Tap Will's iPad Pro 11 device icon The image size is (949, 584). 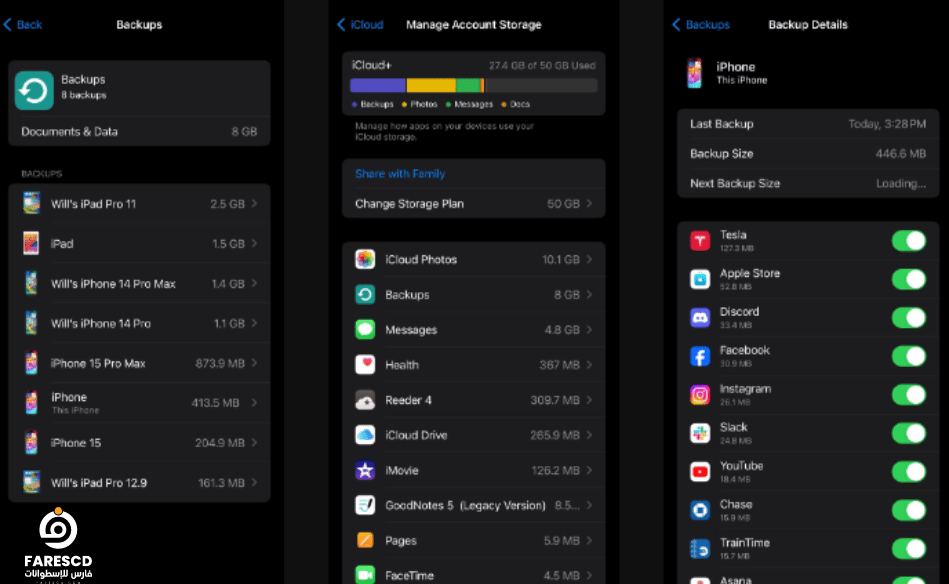(x=31, y=203)
